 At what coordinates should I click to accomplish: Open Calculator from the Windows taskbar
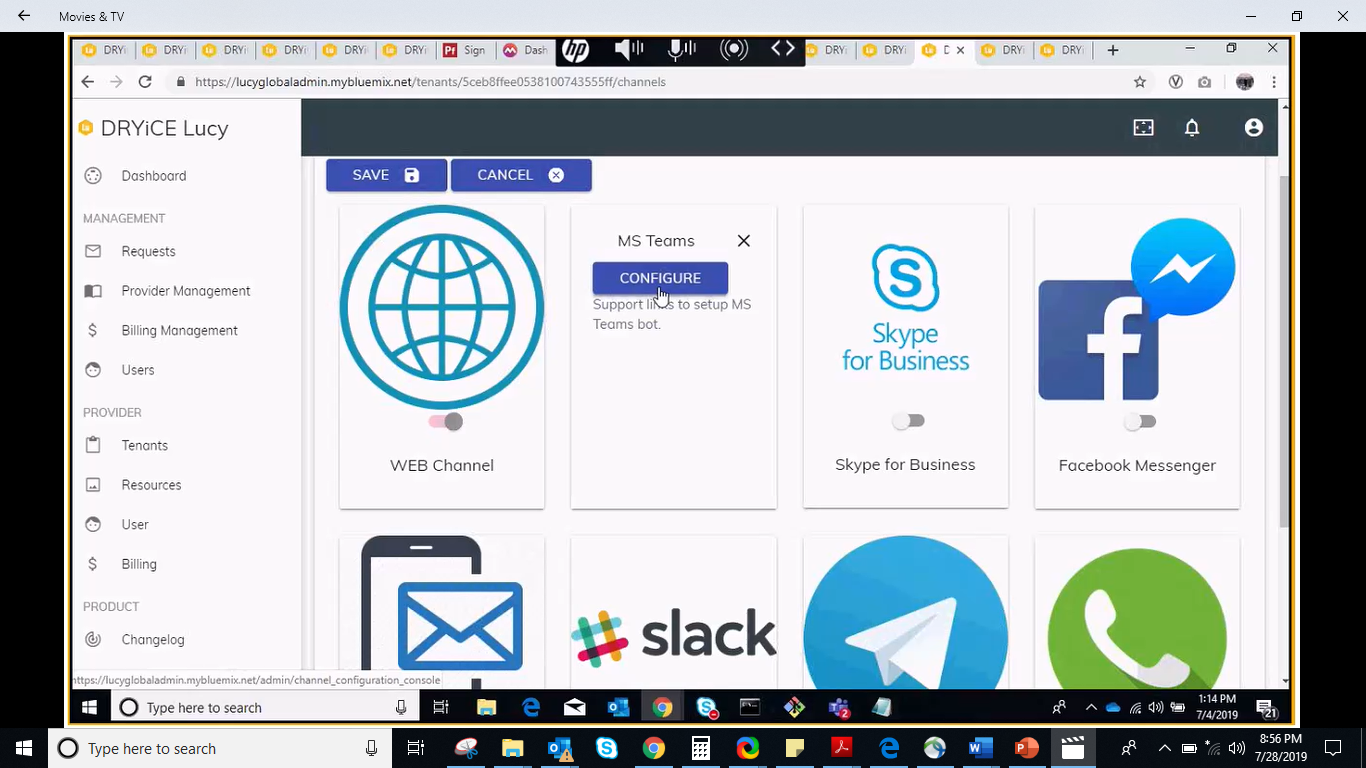[701, 748]
